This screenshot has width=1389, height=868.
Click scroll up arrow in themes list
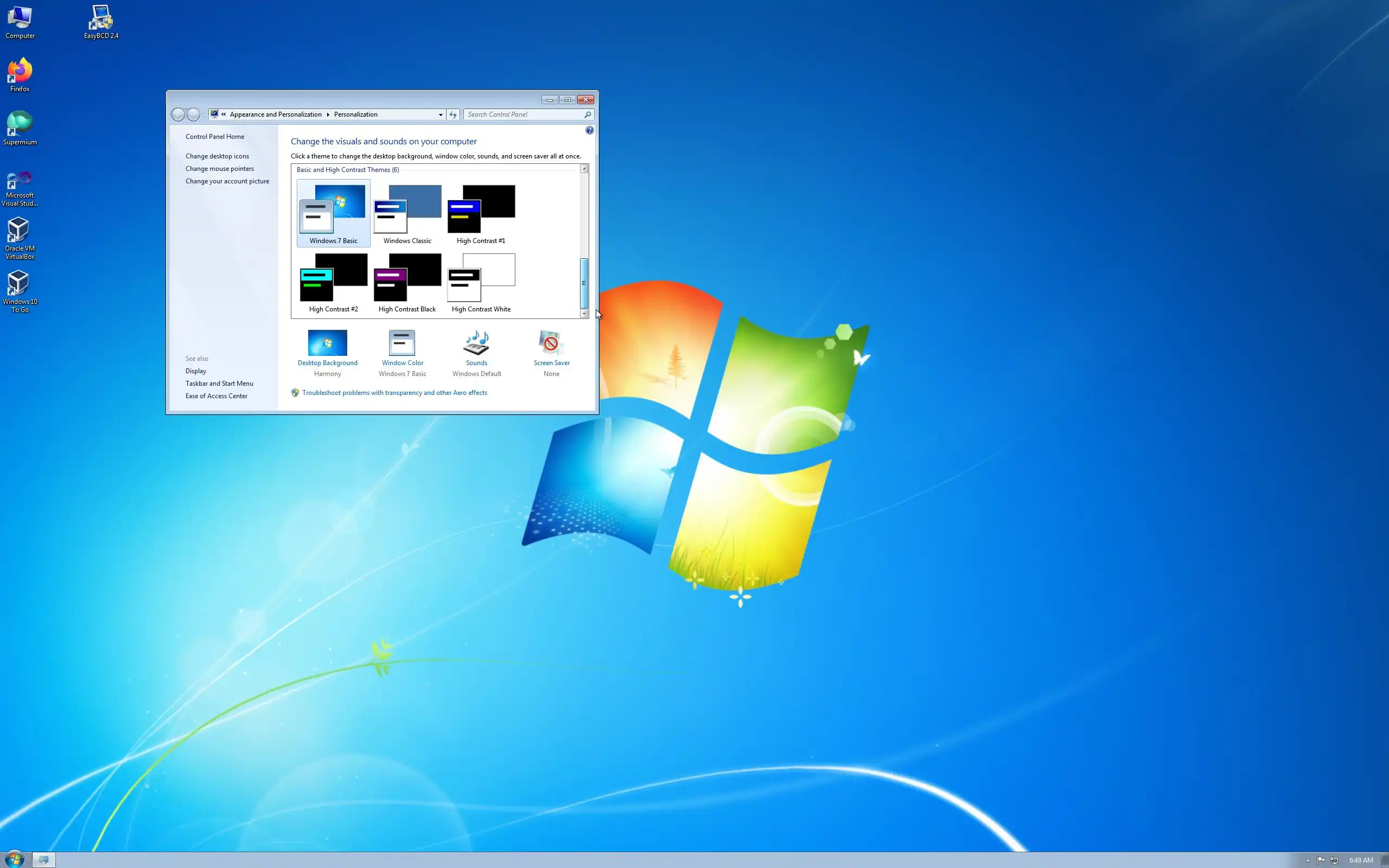584,169
